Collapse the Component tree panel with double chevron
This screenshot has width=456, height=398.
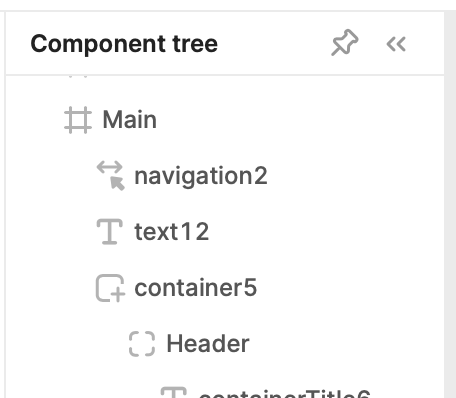[396, 44]
